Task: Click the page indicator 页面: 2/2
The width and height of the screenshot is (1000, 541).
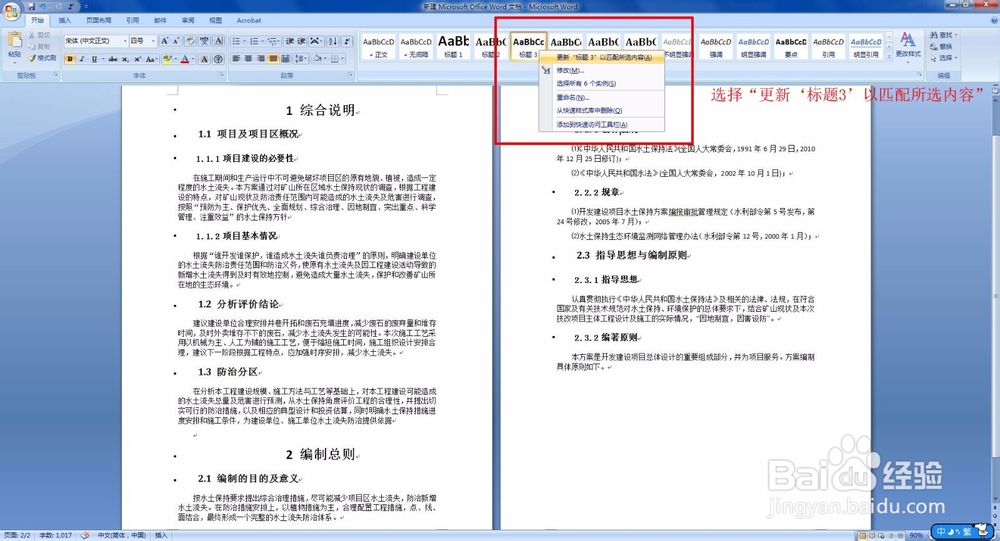Action: click(x=17, y=535)
